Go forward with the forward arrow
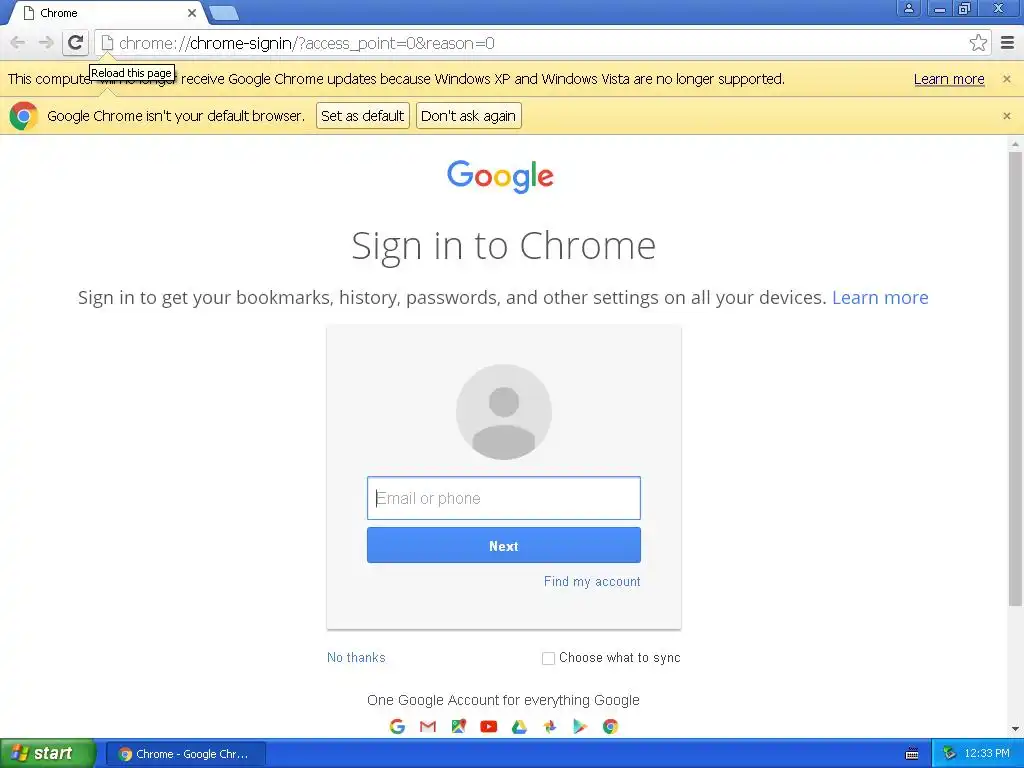 46,43
